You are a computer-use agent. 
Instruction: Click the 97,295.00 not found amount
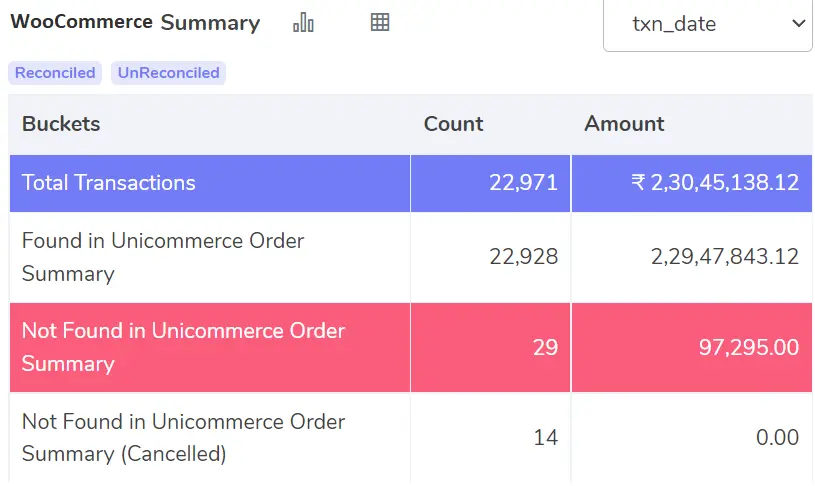(748, 347)
